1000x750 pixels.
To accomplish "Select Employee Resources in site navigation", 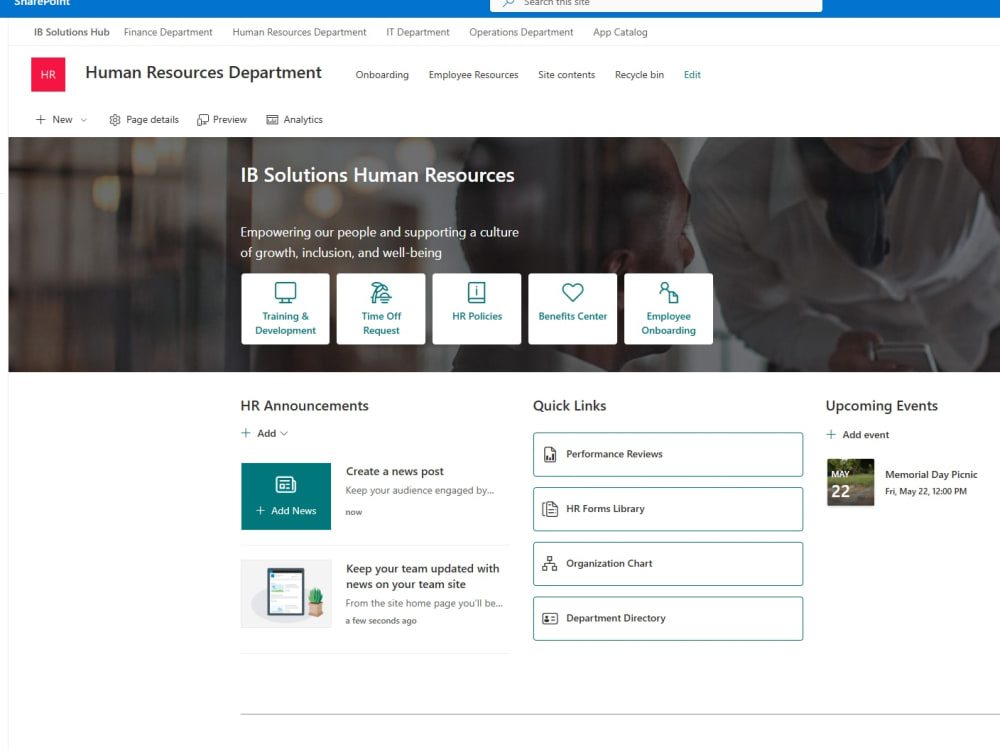I will coord(473,75).
